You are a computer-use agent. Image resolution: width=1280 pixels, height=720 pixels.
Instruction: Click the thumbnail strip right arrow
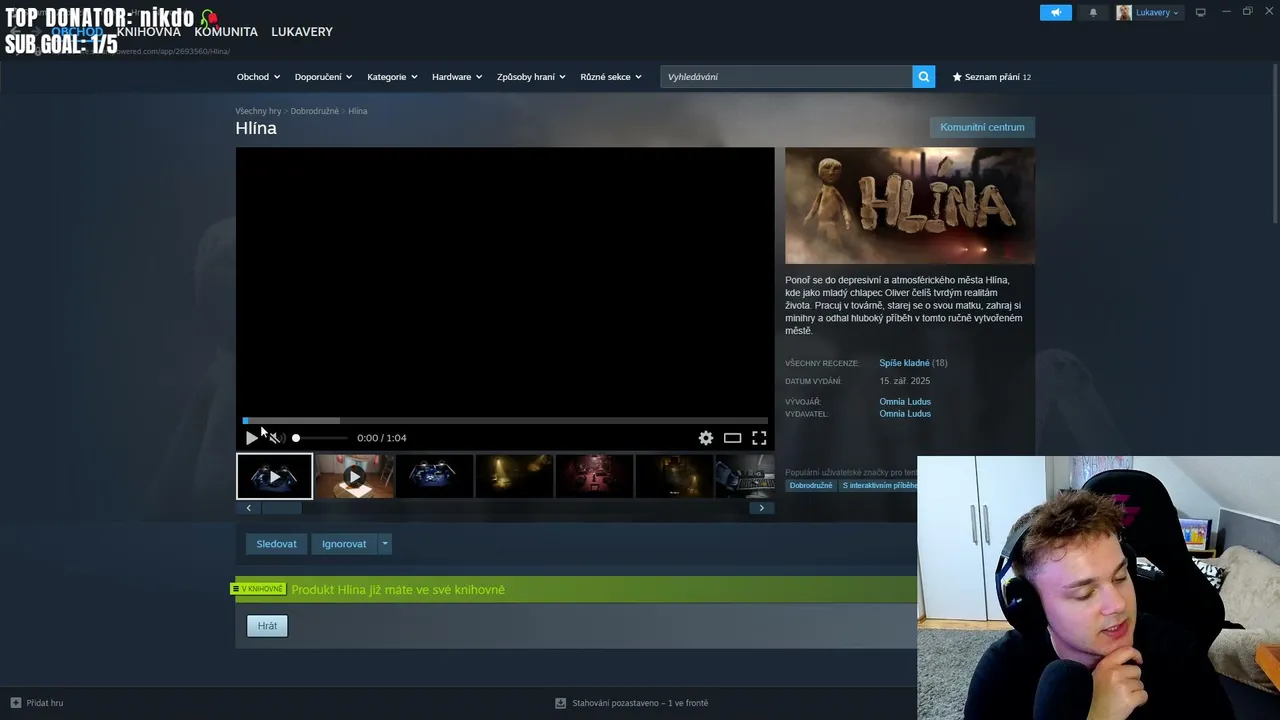pyautogui.click(x=761, y=508)
